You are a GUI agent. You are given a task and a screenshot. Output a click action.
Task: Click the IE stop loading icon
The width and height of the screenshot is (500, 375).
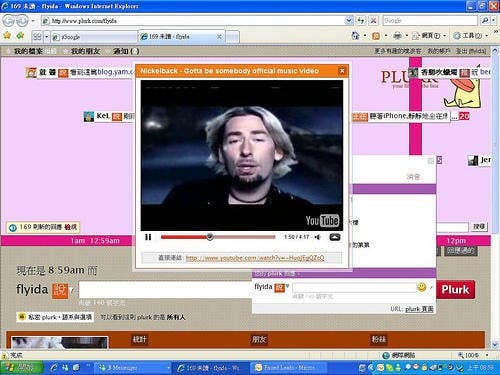[x=373, y=21]
